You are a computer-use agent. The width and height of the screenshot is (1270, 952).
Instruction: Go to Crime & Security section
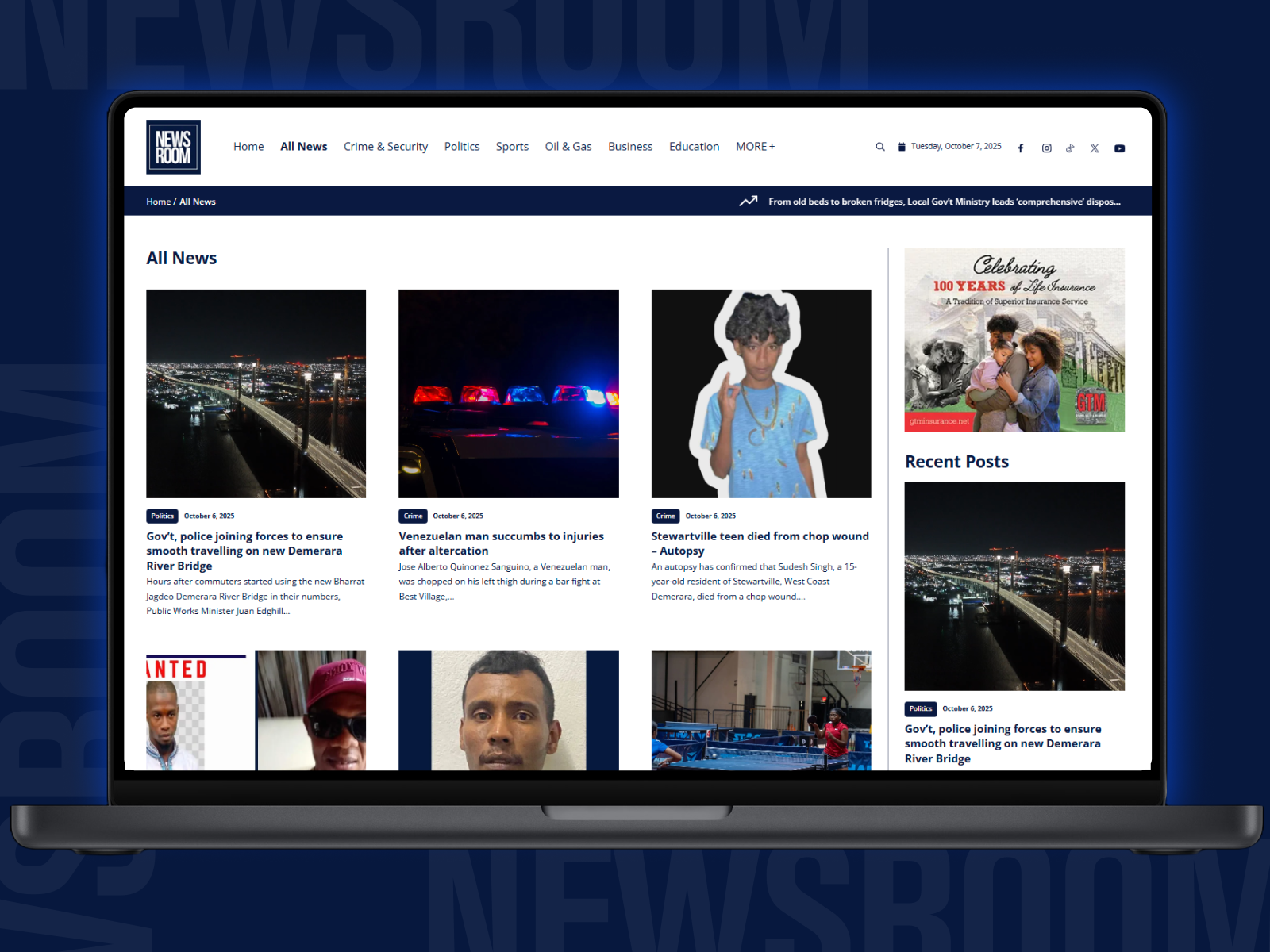385,147
